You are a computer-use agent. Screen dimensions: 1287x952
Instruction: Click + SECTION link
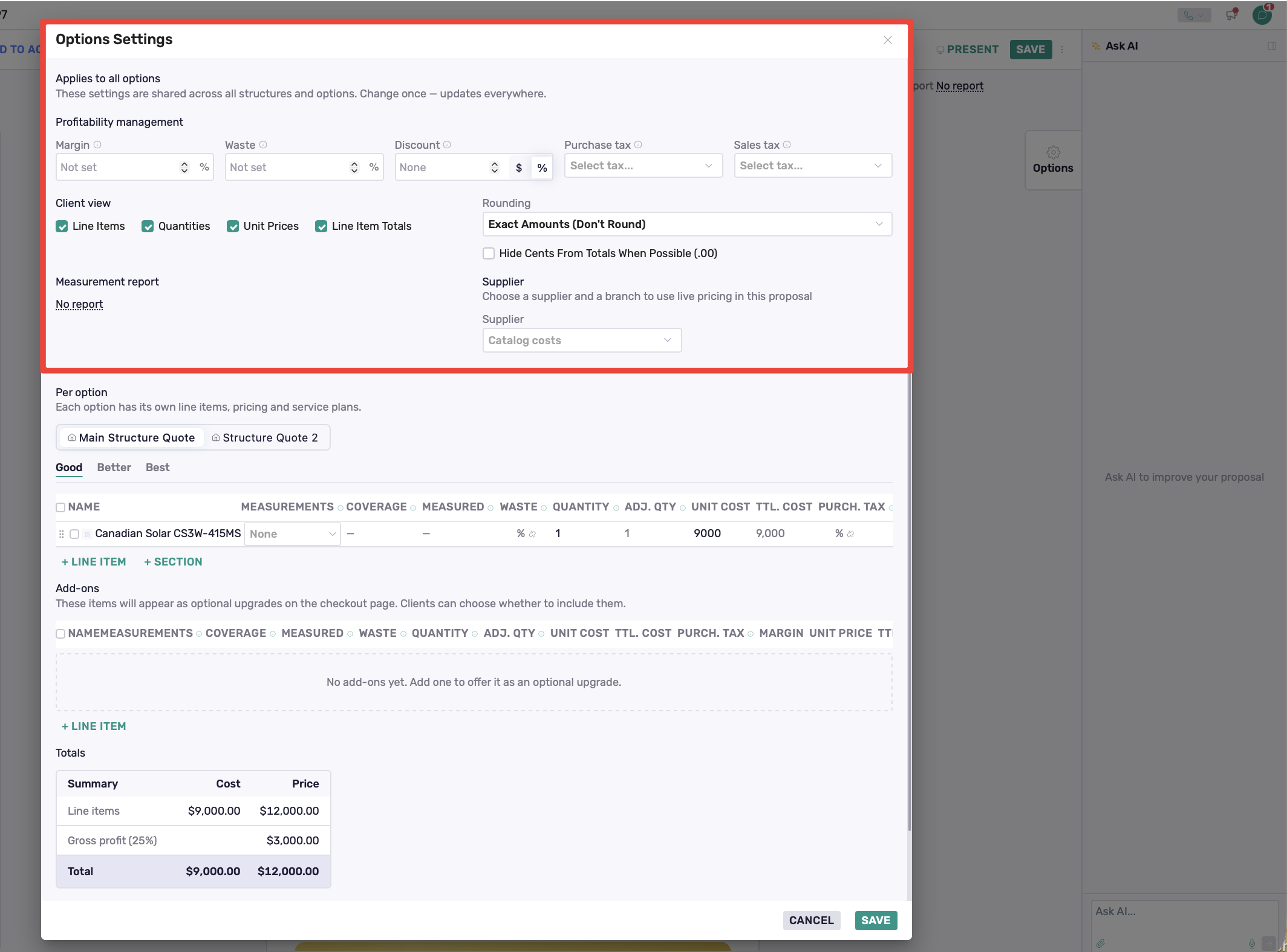pos(173,562)
